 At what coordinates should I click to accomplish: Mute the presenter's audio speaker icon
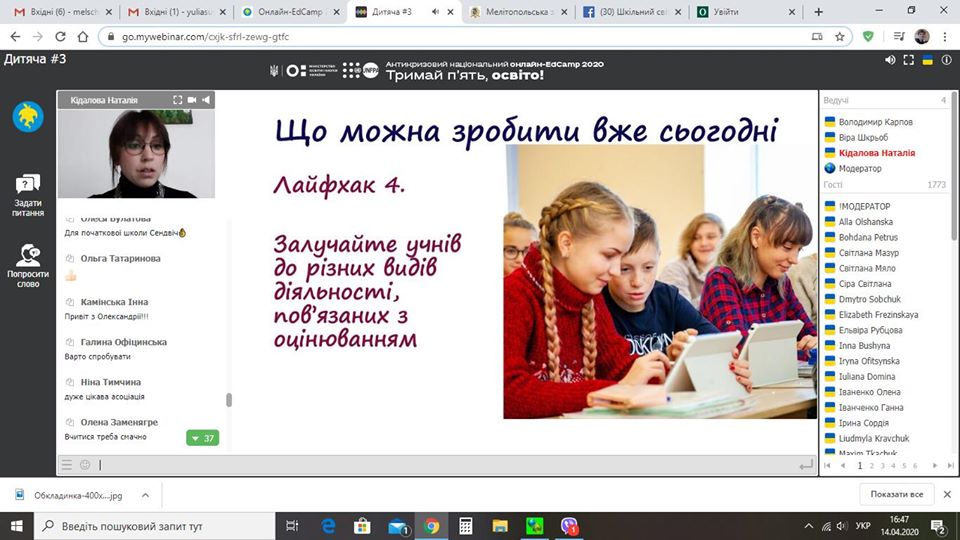[207, 100]
